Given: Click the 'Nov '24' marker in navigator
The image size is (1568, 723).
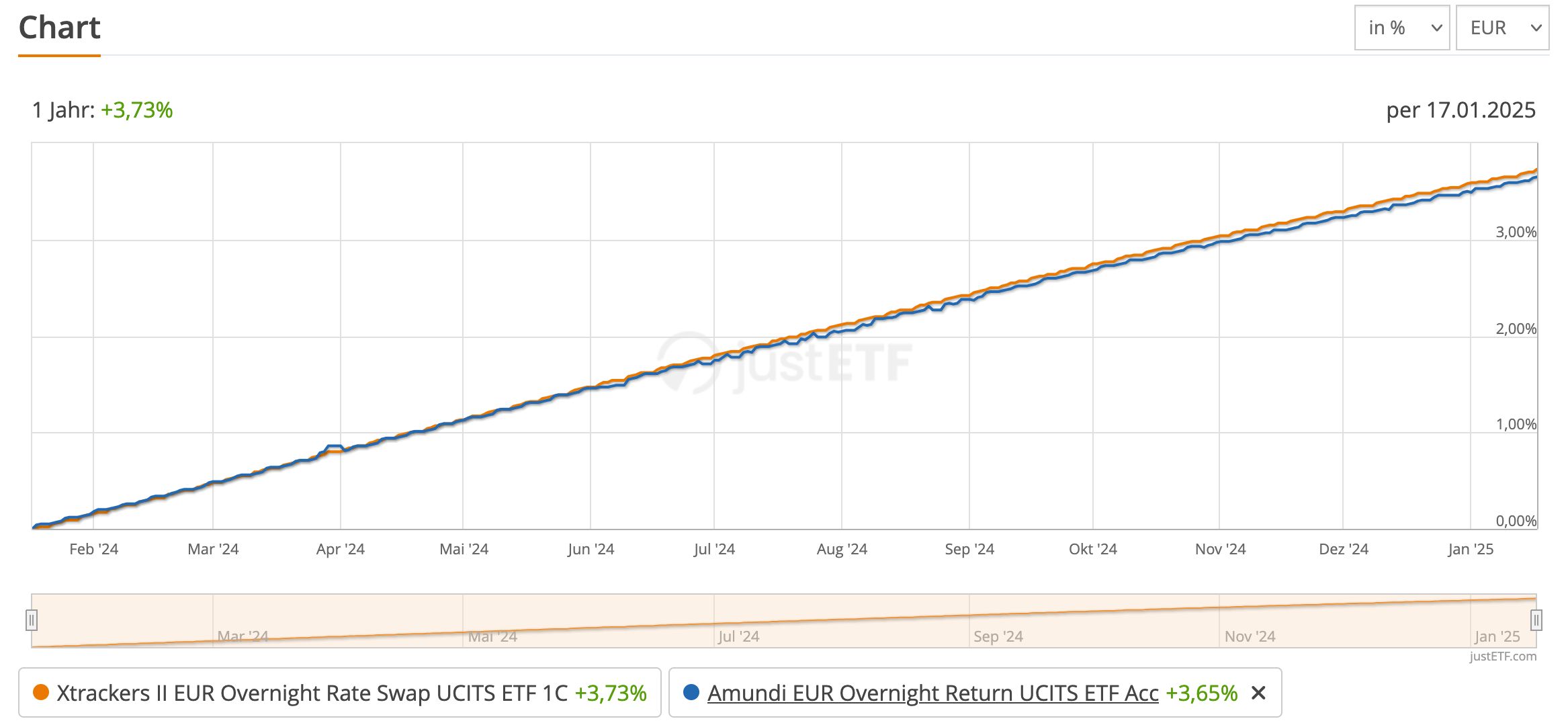Looking at the screenshot, I should 1250,636.
